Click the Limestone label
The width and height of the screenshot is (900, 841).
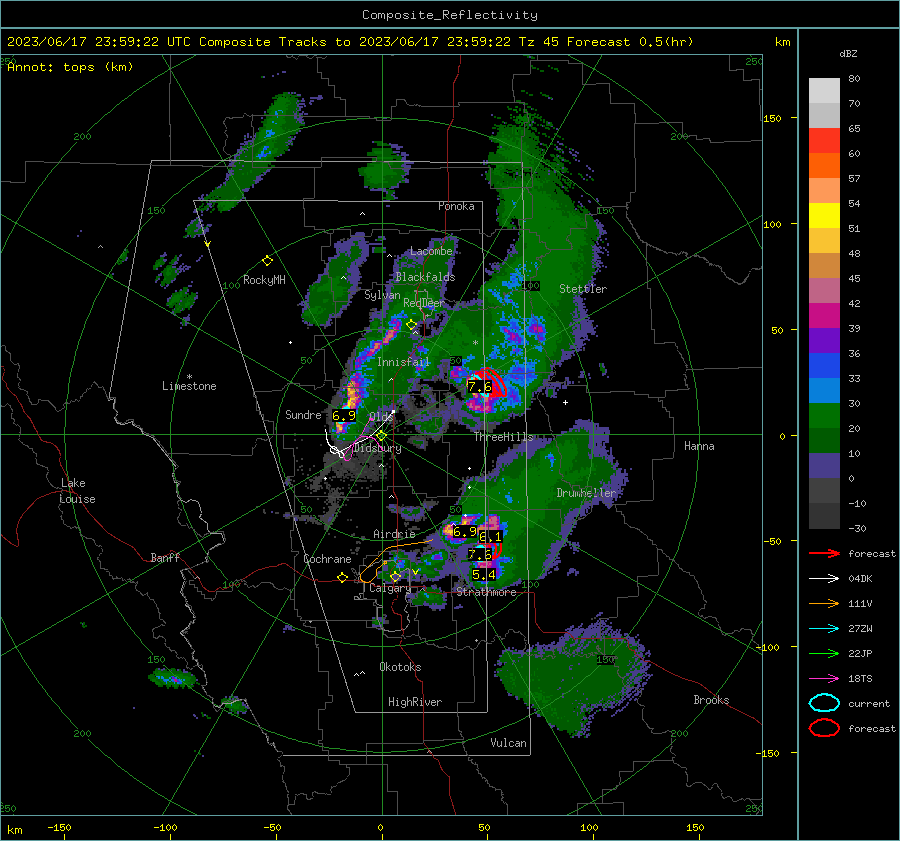coord(189,386)
